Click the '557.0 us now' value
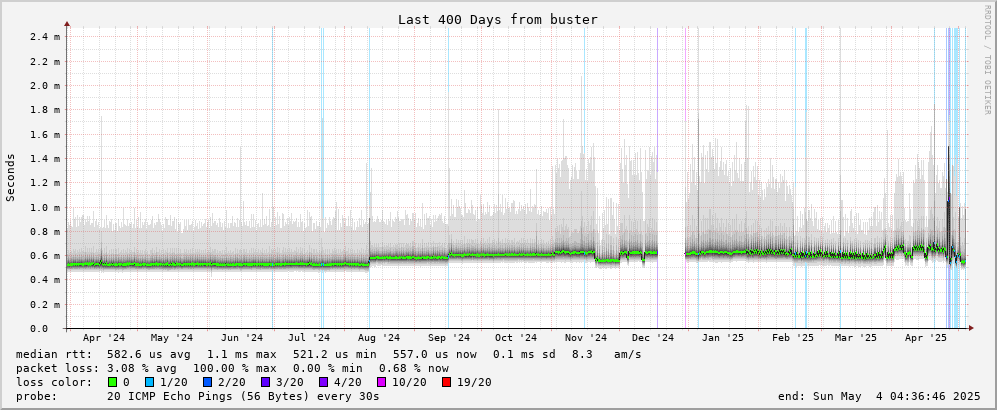997x410 pixels. tap(434, 354)
